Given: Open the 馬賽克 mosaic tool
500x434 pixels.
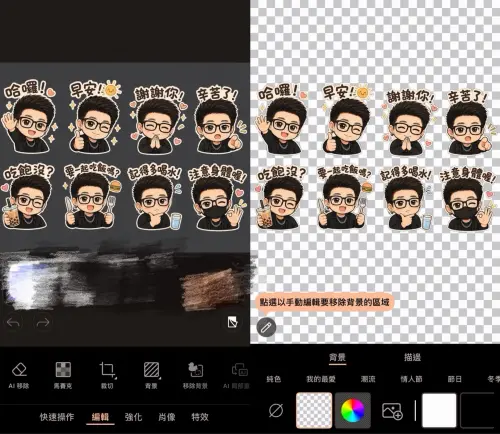Looking at the screenshot, I should point(63,375).
